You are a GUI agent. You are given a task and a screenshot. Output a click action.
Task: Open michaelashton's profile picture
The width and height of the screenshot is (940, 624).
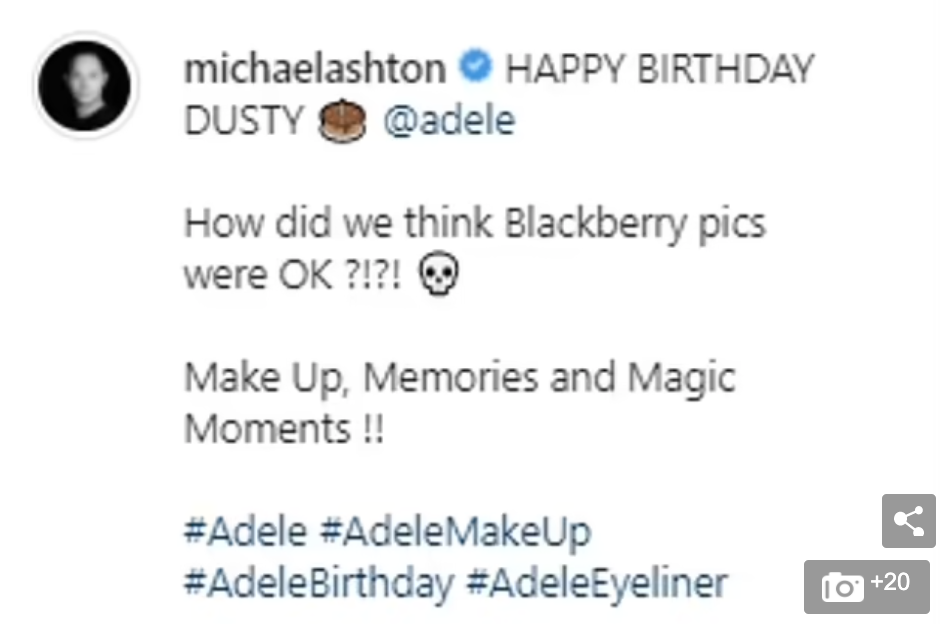coord(85,85)
